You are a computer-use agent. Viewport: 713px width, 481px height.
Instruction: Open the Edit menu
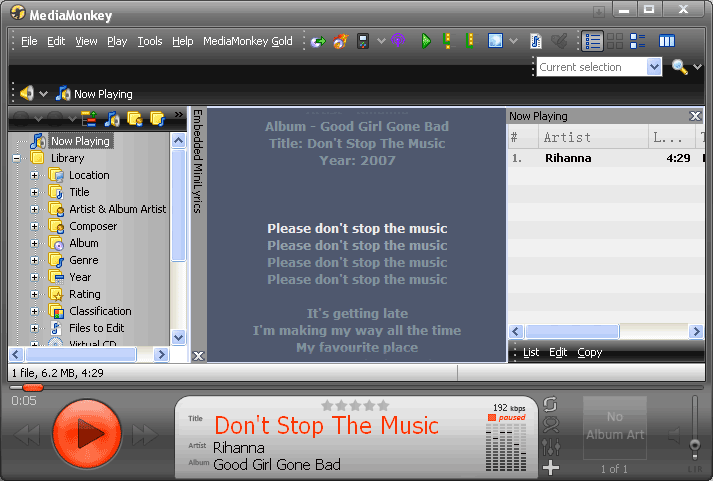(x=56, y=41)
